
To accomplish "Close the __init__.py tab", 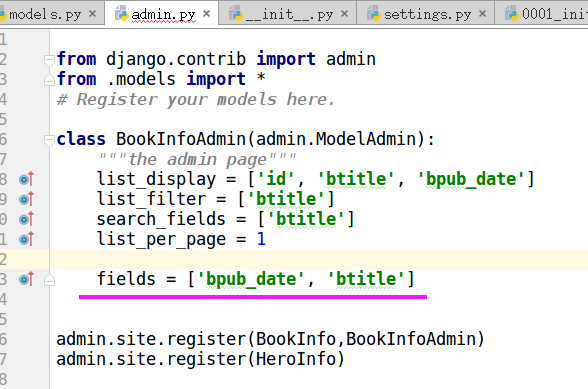I will [x=344, y=14].
